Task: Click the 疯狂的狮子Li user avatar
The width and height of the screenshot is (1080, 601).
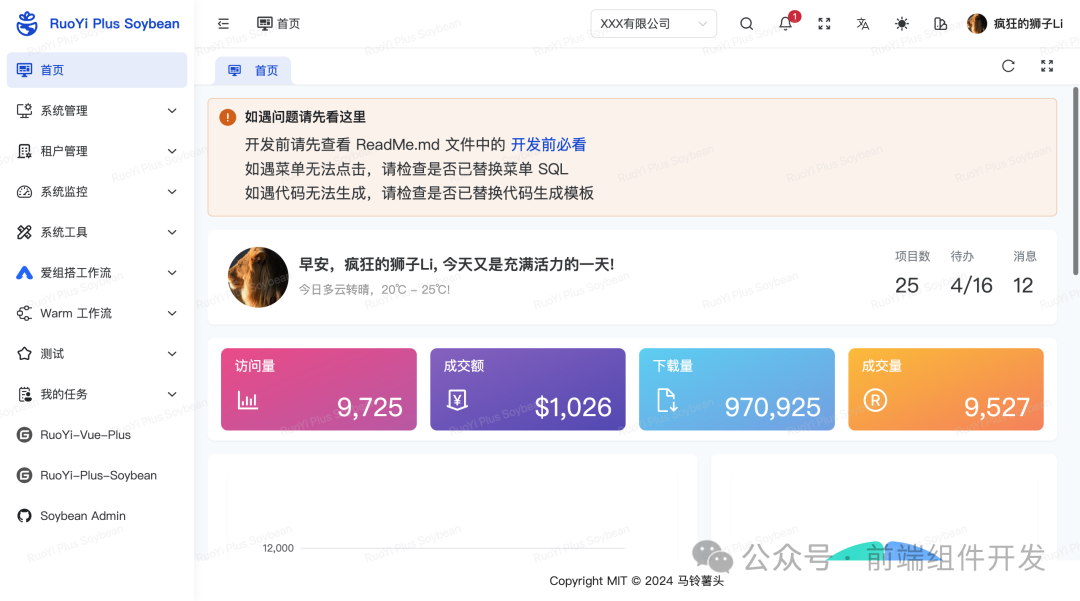Action: click(977, 23)
